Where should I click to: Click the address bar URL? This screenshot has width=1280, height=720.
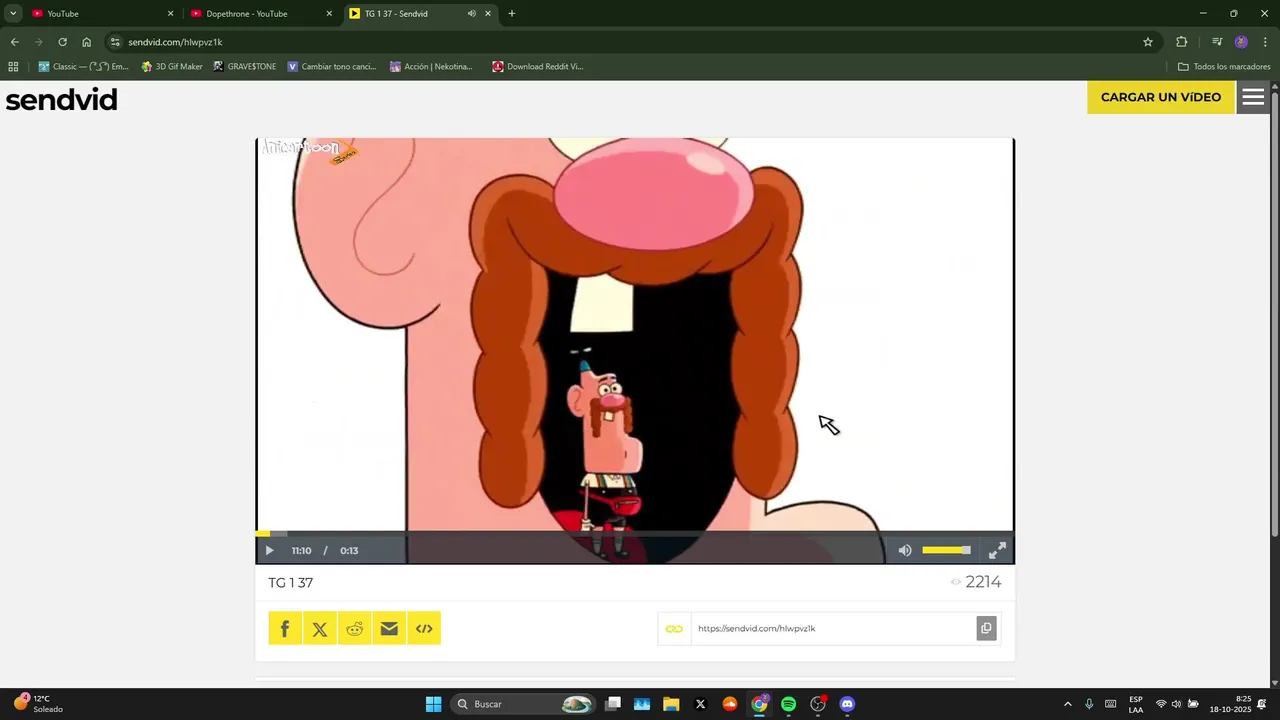[x=175, y=42]
